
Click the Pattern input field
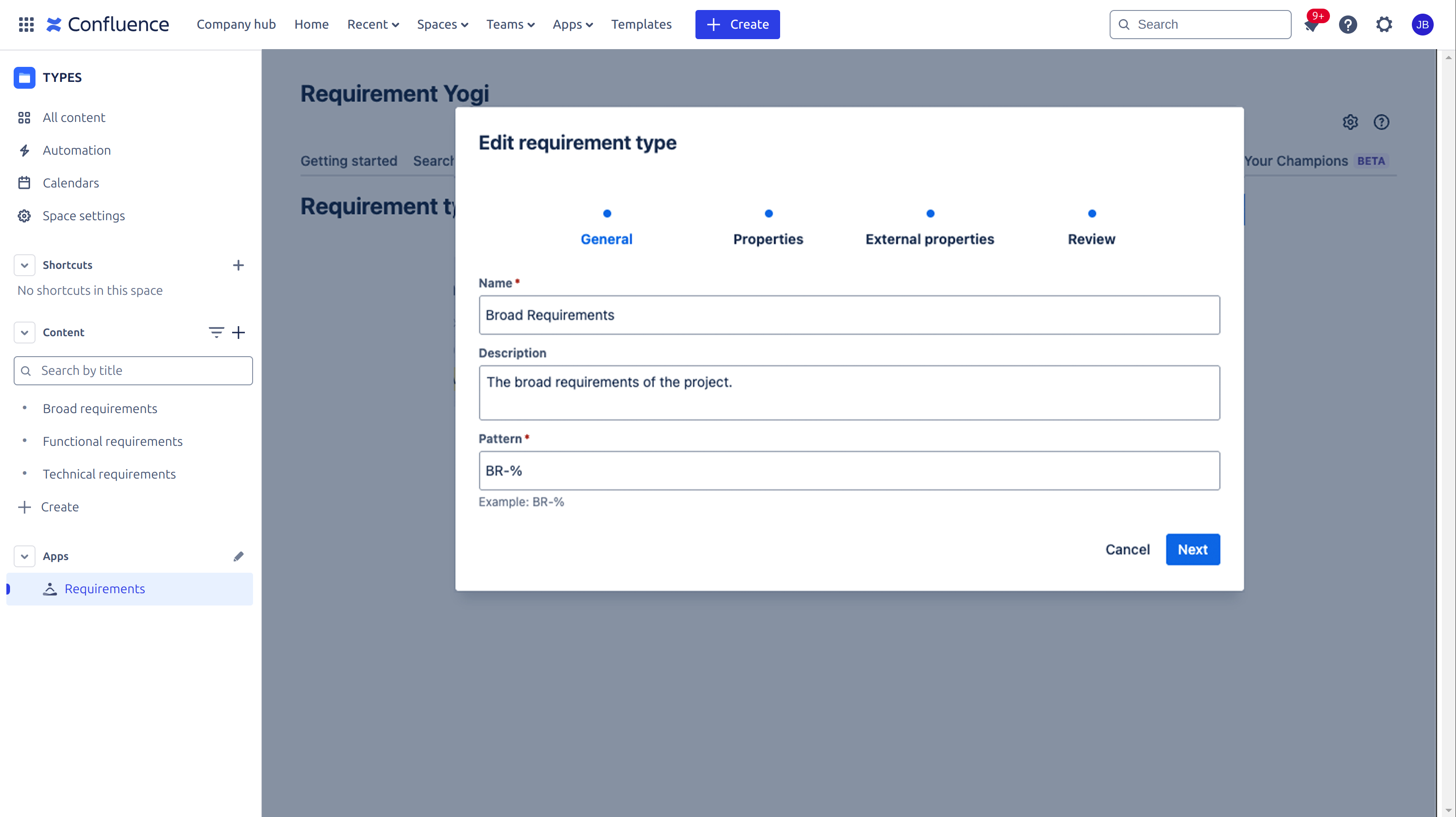pyautogui.click(x=848, y=471)
